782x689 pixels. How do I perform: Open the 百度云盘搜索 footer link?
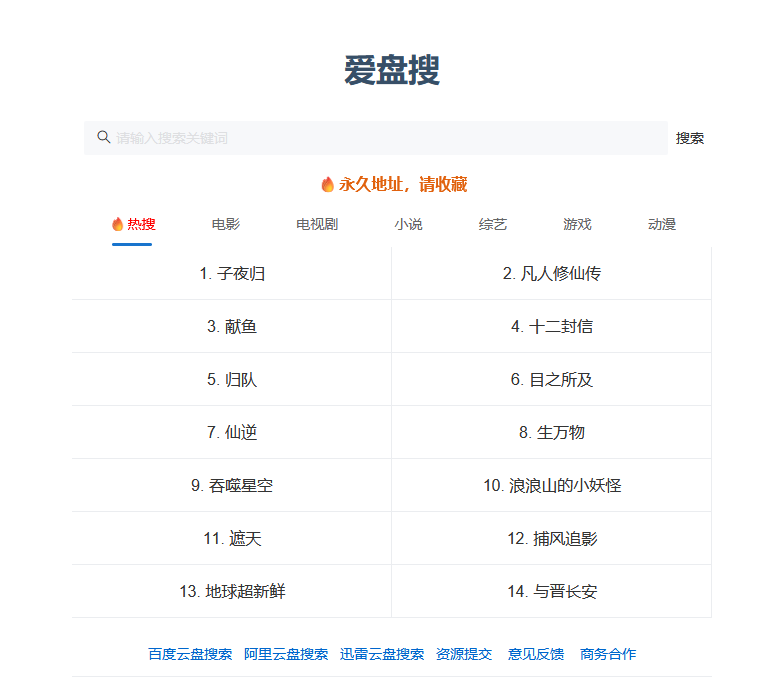(190, 654)
